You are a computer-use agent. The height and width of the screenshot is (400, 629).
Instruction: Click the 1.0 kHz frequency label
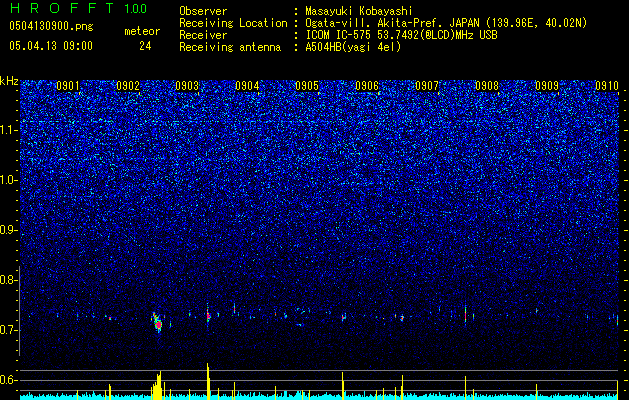click(x=9, y=180)
